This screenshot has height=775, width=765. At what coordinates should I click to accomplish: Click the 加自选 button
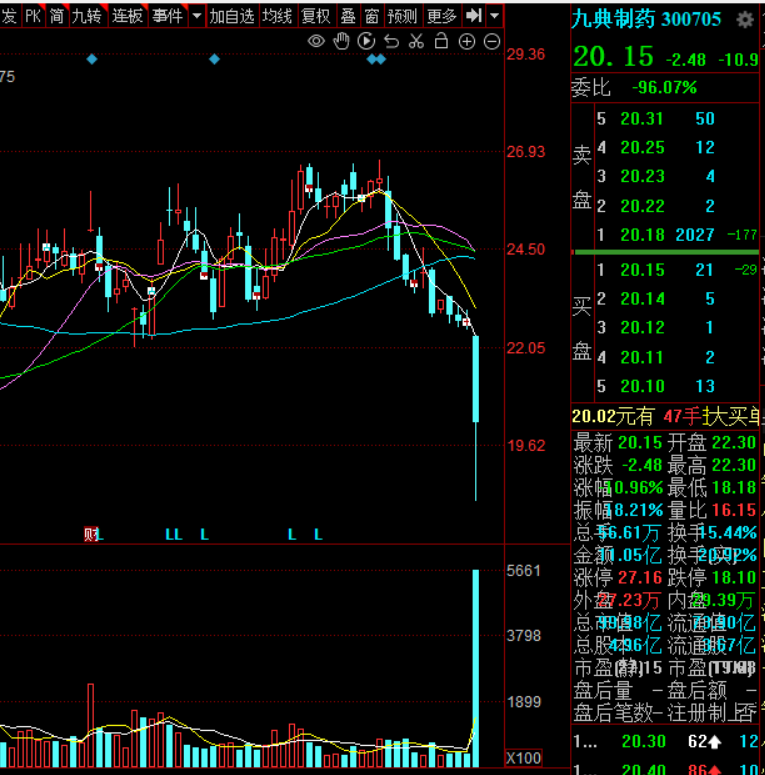click(x=231, y=16)
